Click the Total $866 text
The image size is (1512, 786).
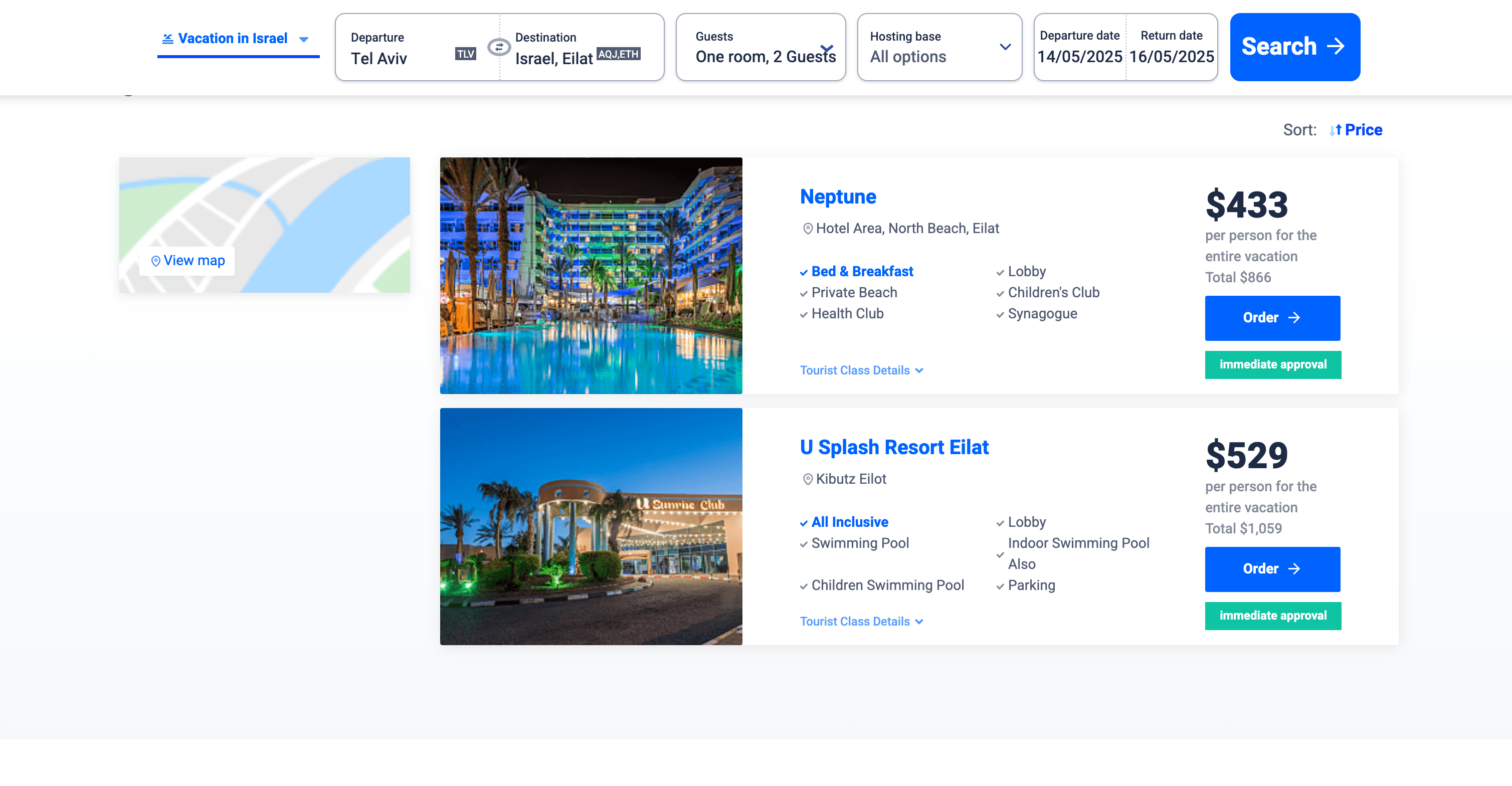click(1238, 278)
